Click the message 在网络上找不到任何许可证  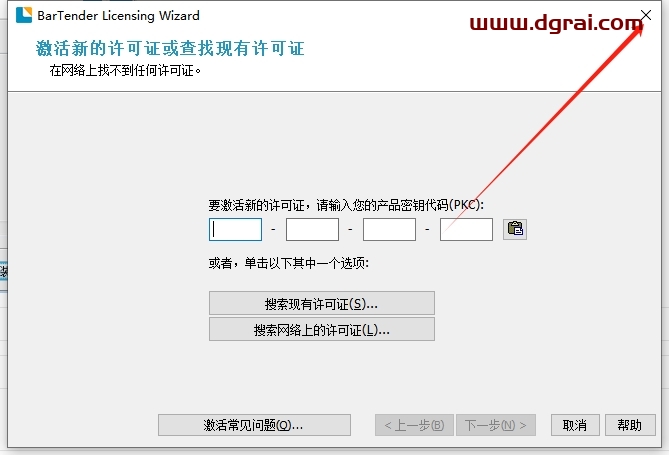click(x=125, y=70)
